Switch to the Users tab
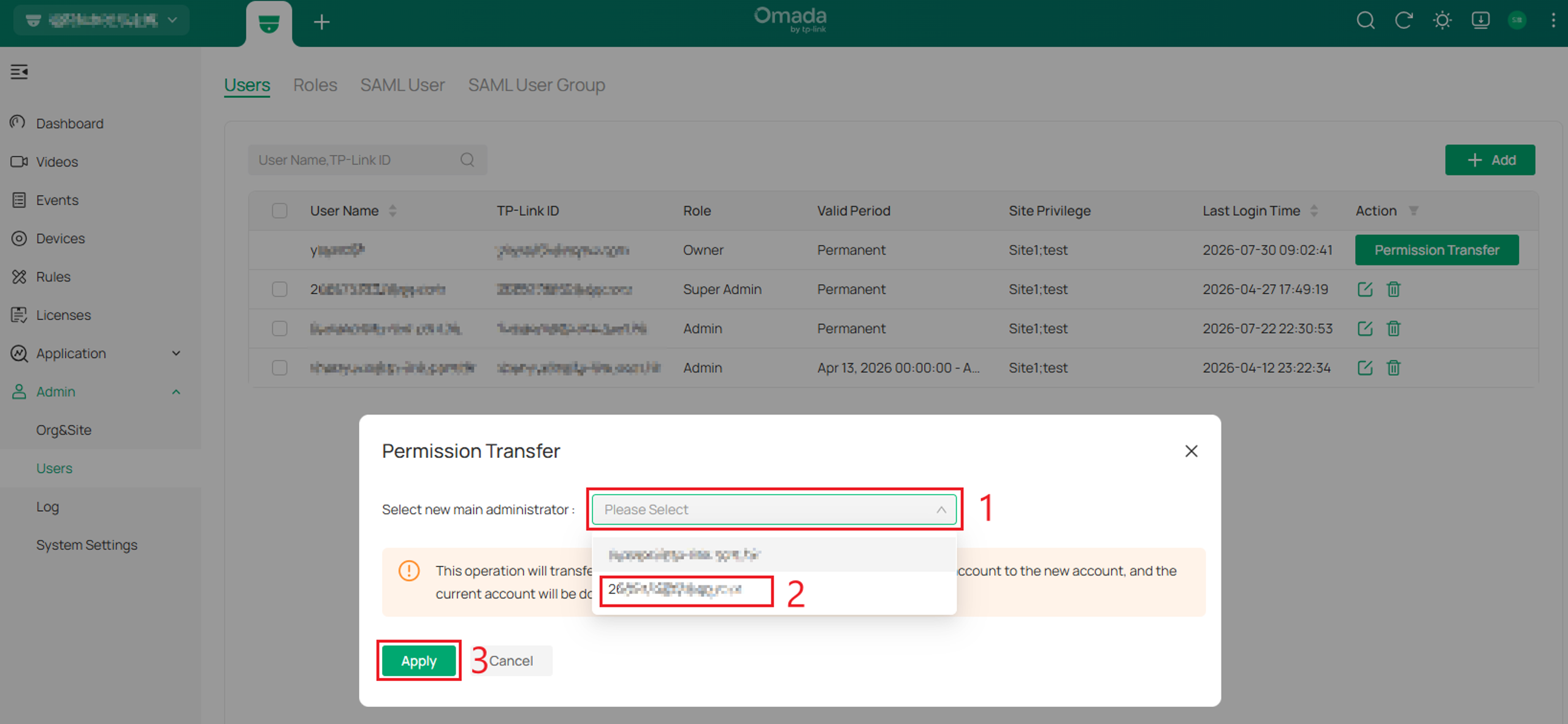The image size is (1568, 724). [x=247, y=85]
